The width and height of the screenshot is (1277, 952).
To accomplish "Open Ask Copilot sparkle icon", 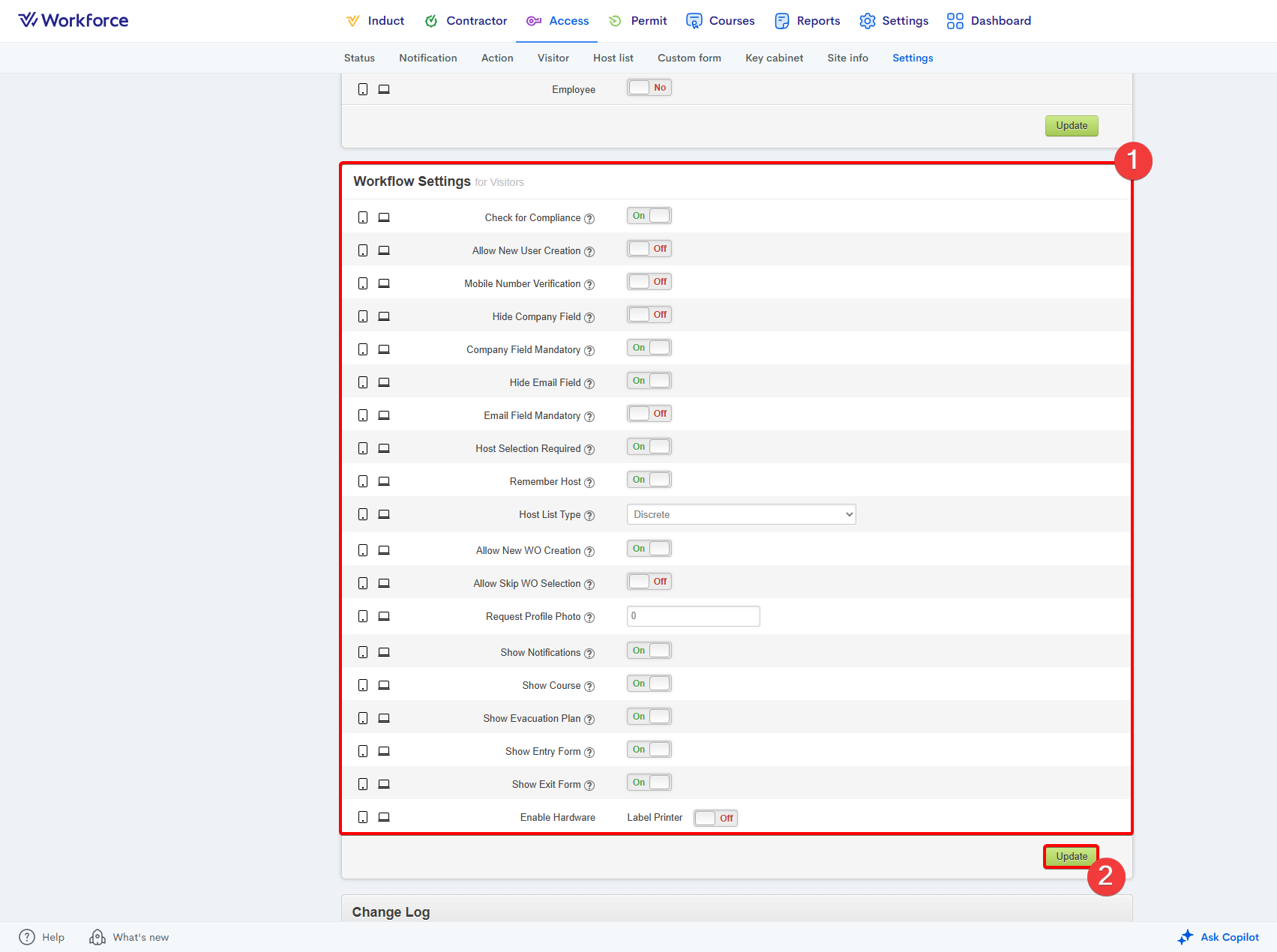I will 1185,937.
